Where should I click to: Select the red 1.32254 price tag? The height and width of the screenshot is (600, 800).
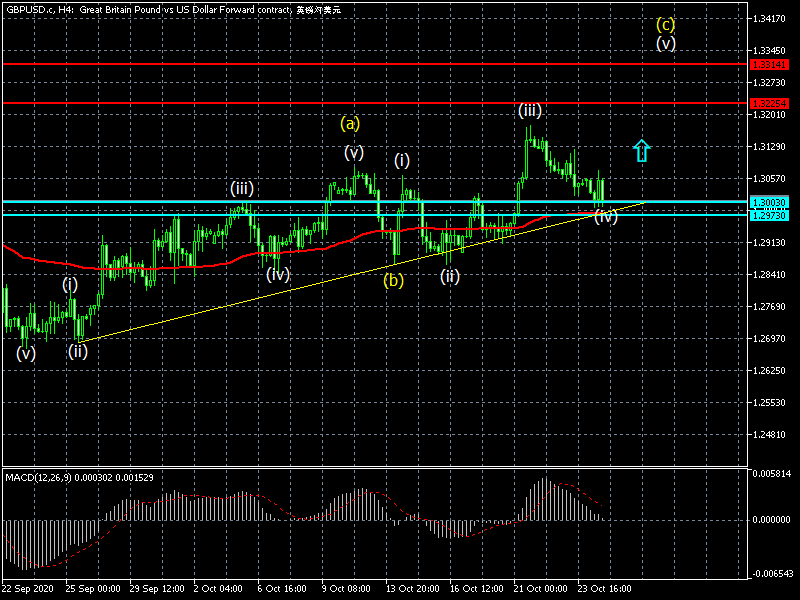point(769,104)
